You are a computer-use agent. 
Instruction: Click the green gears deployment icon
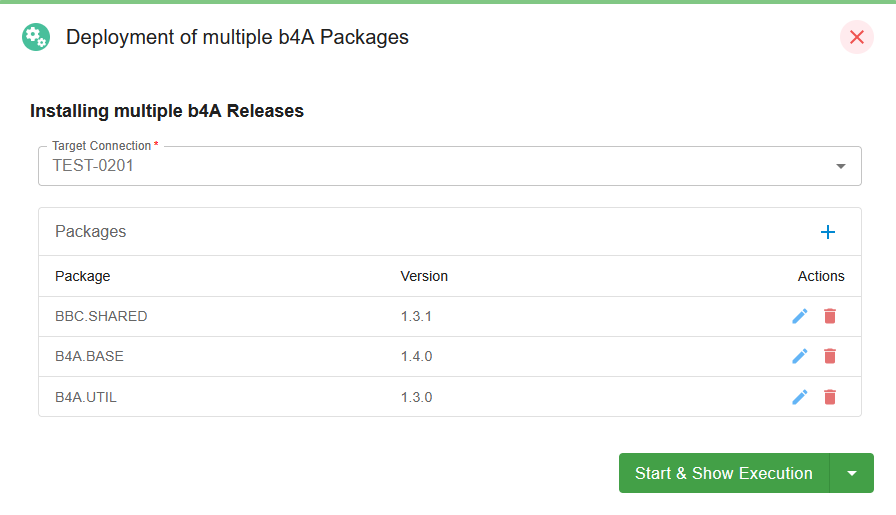coord(36,37)
